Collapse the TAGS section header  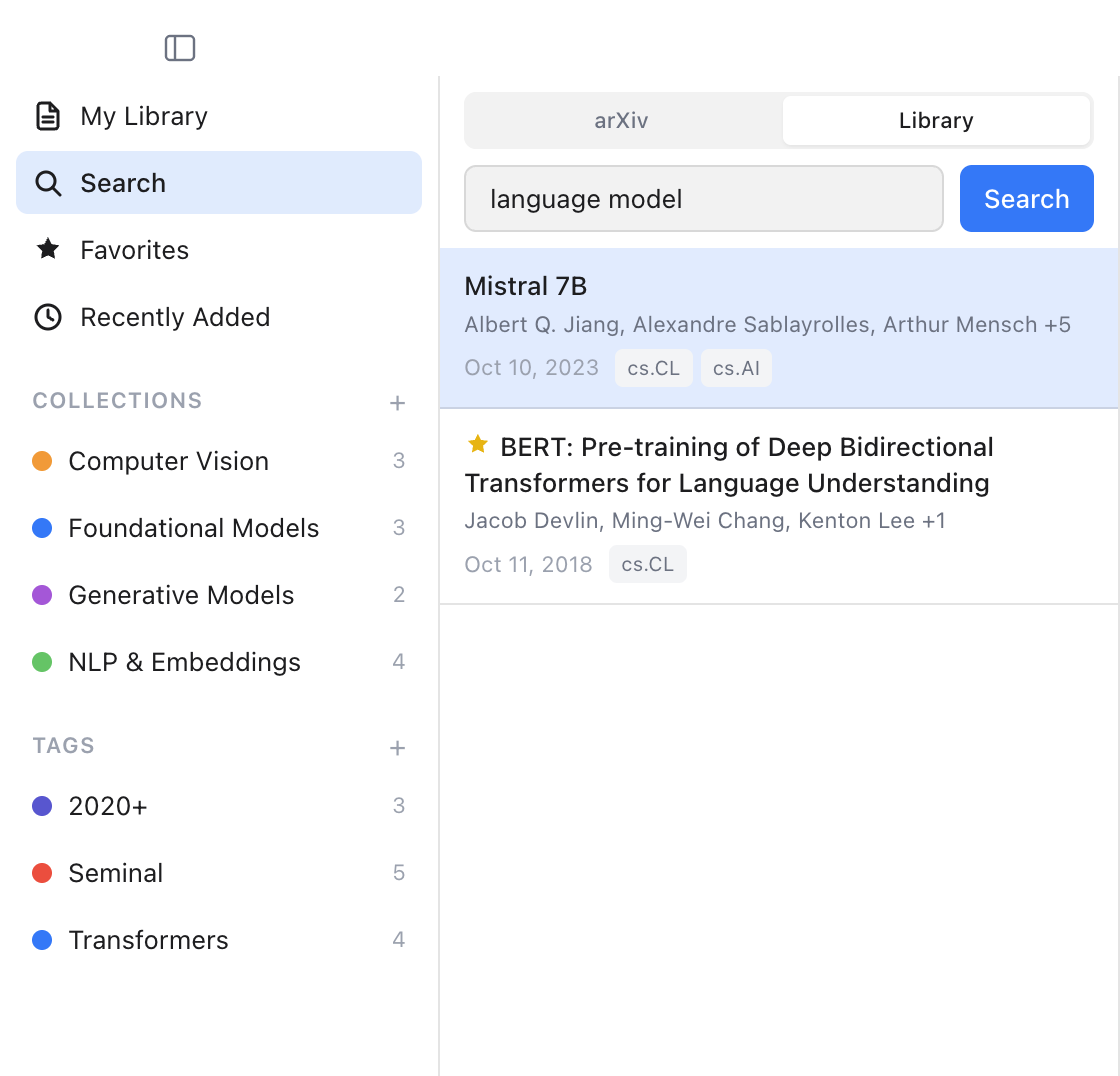tap(63, 745)
